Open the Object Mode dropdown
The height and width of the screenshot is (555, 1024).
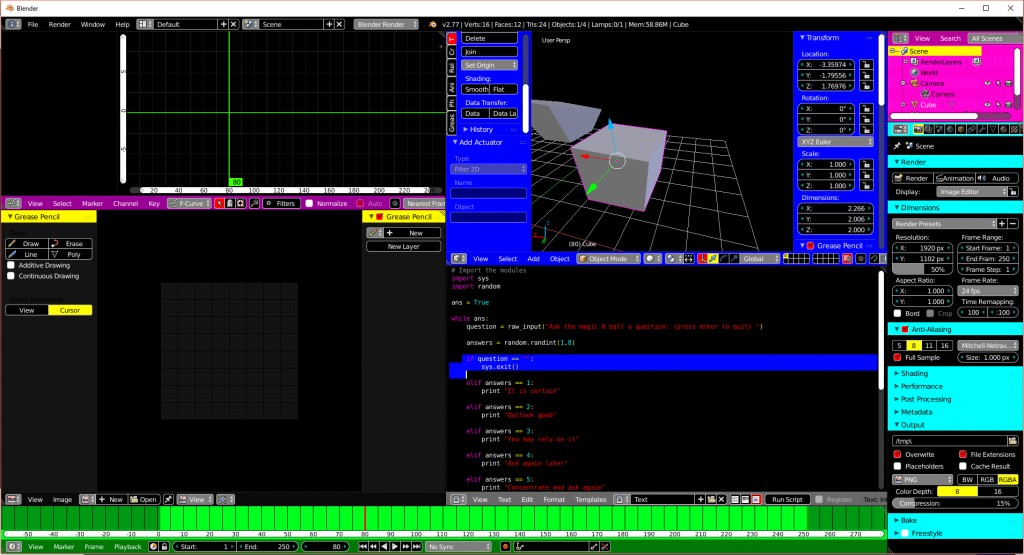point(607,259)
